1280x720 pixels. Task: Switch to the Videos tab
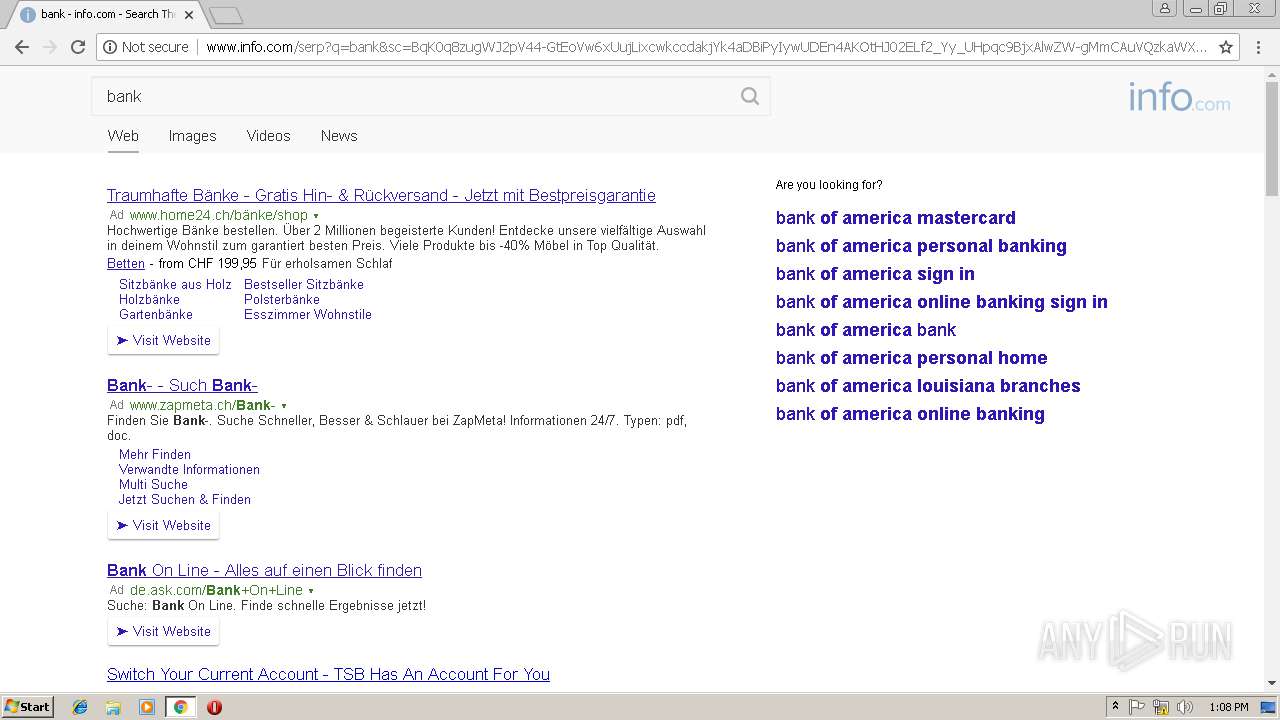(268, 136)
